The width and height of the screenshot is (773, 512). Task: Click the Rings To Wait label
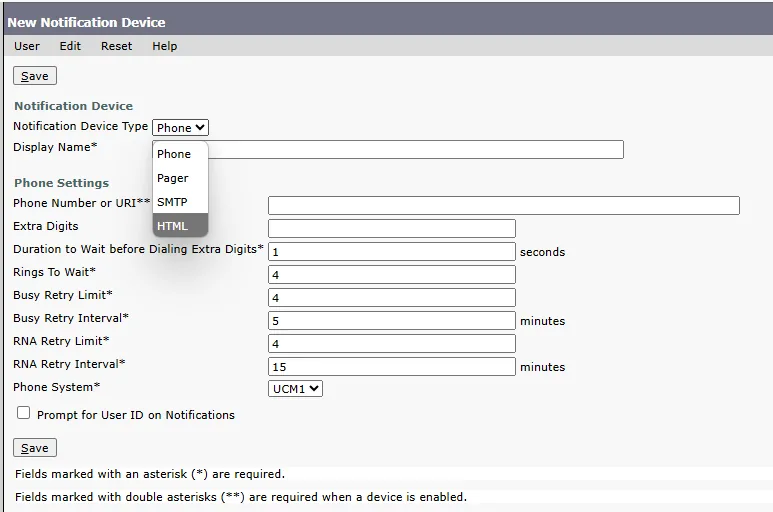54,272
